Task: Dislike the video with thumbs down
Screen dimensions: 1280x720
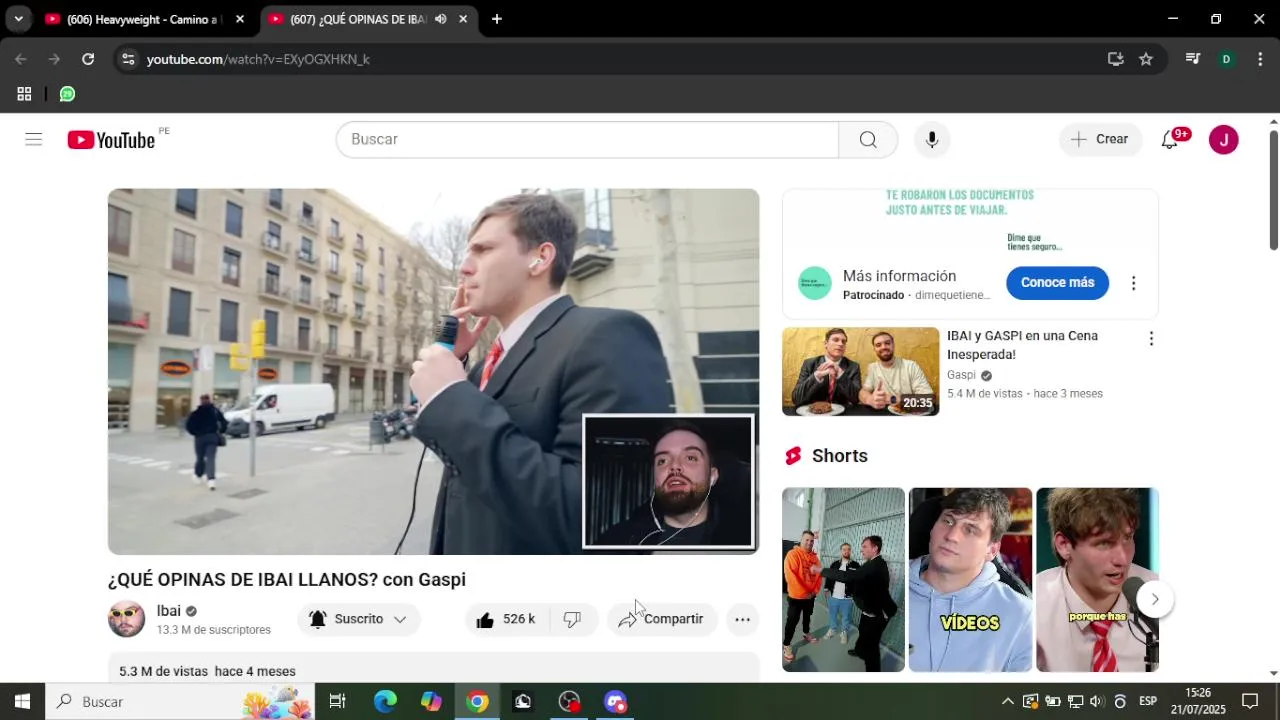Action: (572, 619)
